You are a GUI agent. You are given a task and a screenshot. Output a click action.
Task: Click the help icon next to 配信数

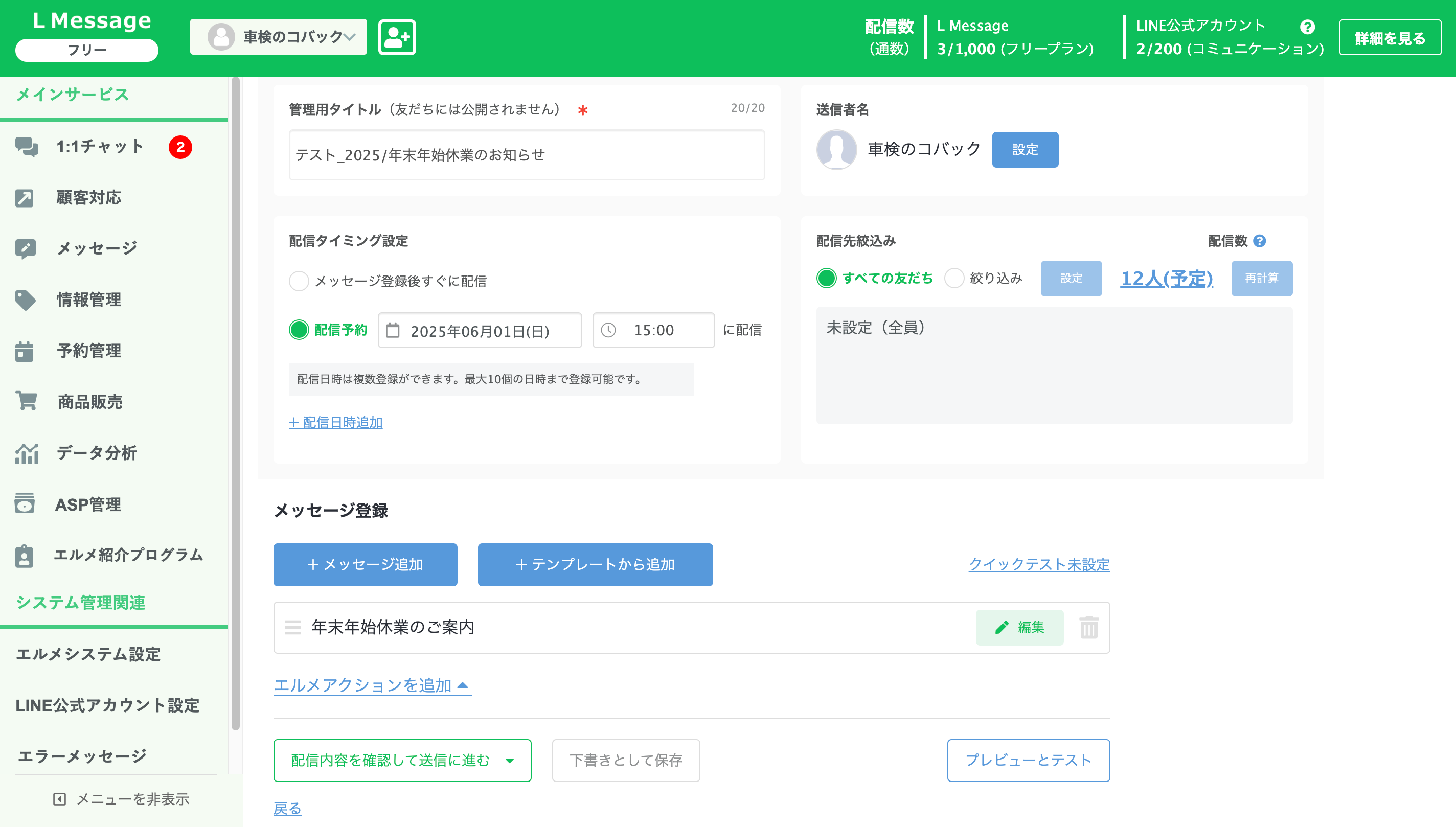(x=1260, y=241)
